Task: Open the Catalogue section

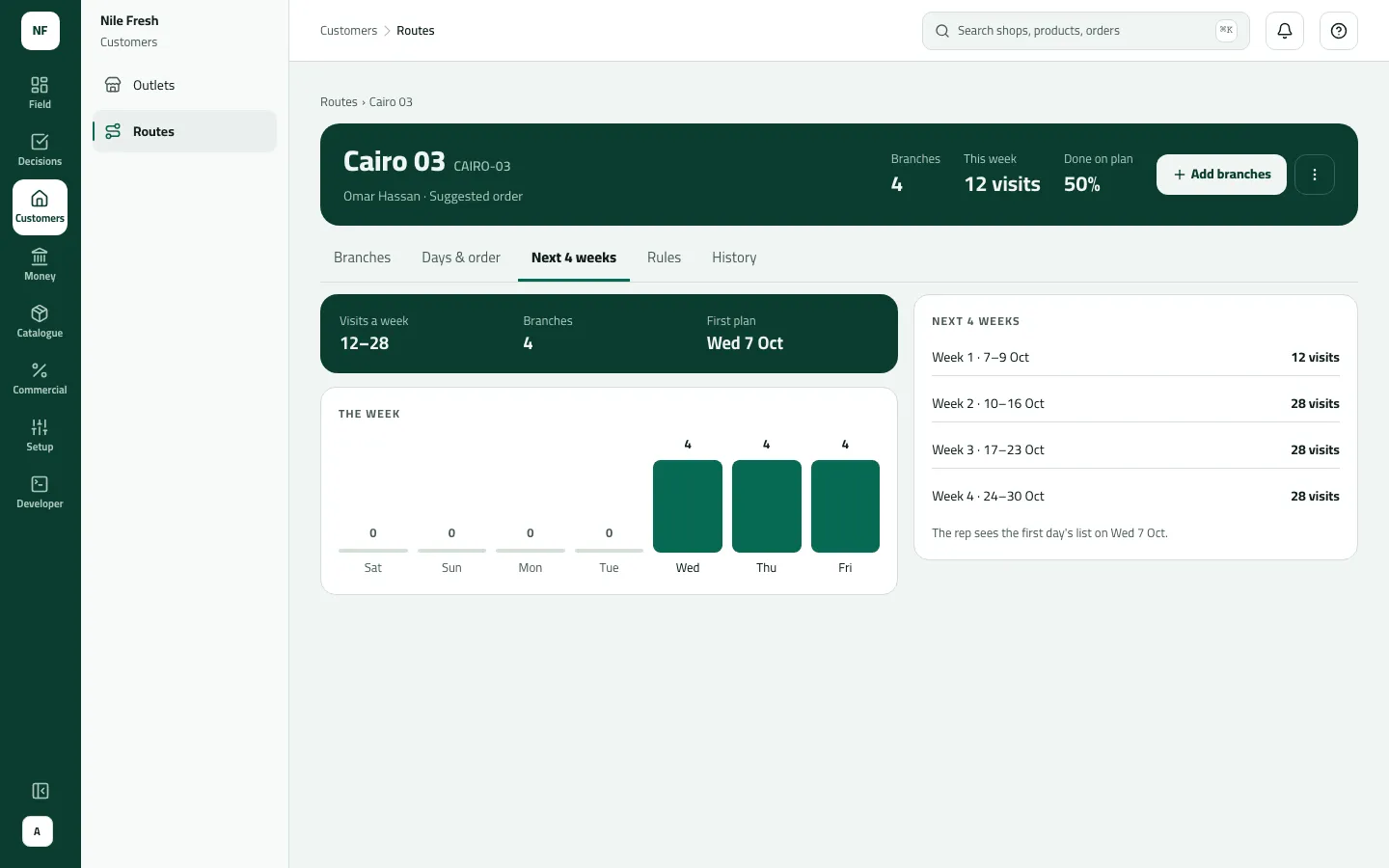Action: point(40,321)
